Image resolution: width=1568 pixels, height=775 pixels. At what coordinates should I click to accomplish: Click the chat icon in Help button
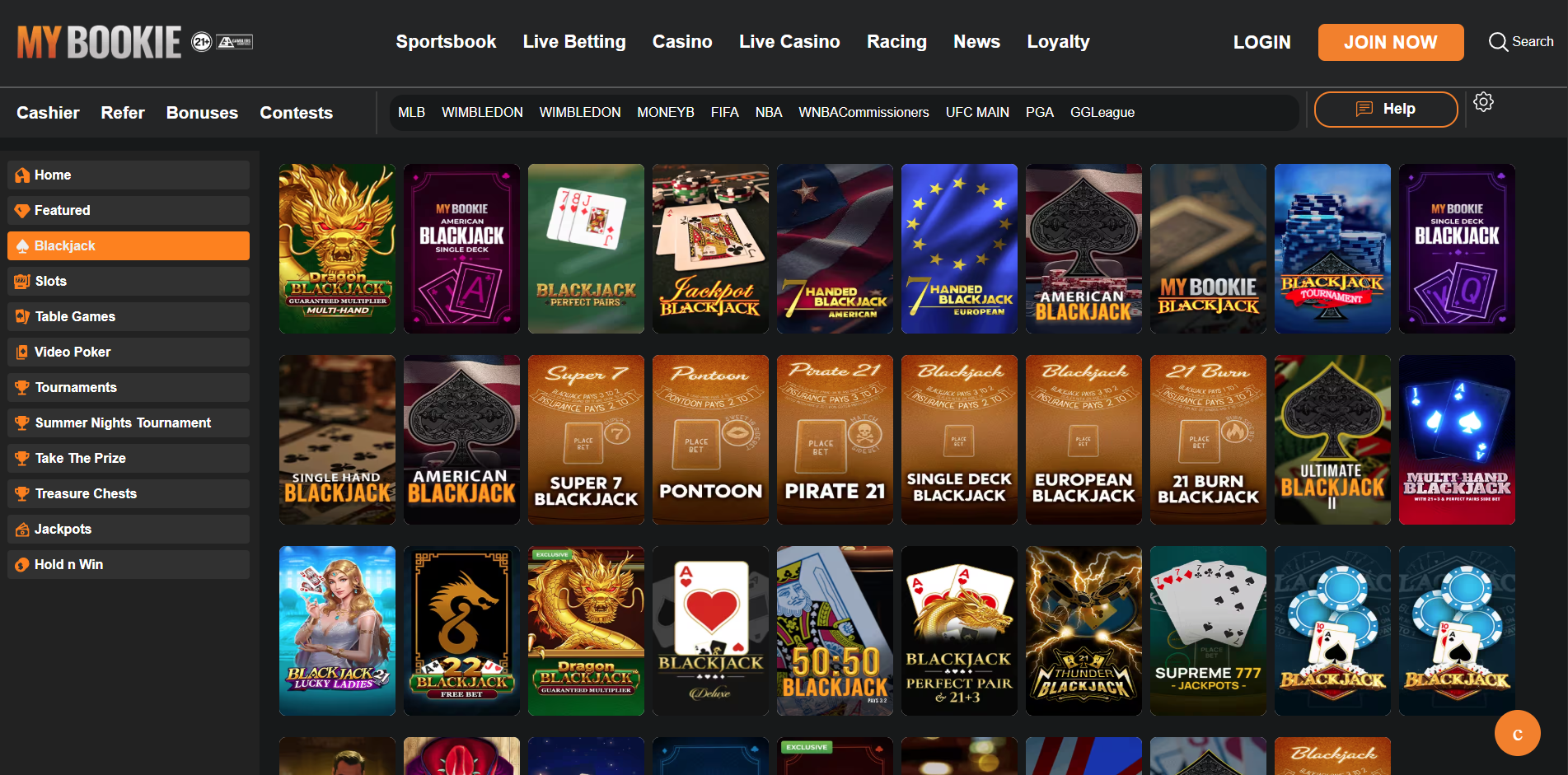1364,109
